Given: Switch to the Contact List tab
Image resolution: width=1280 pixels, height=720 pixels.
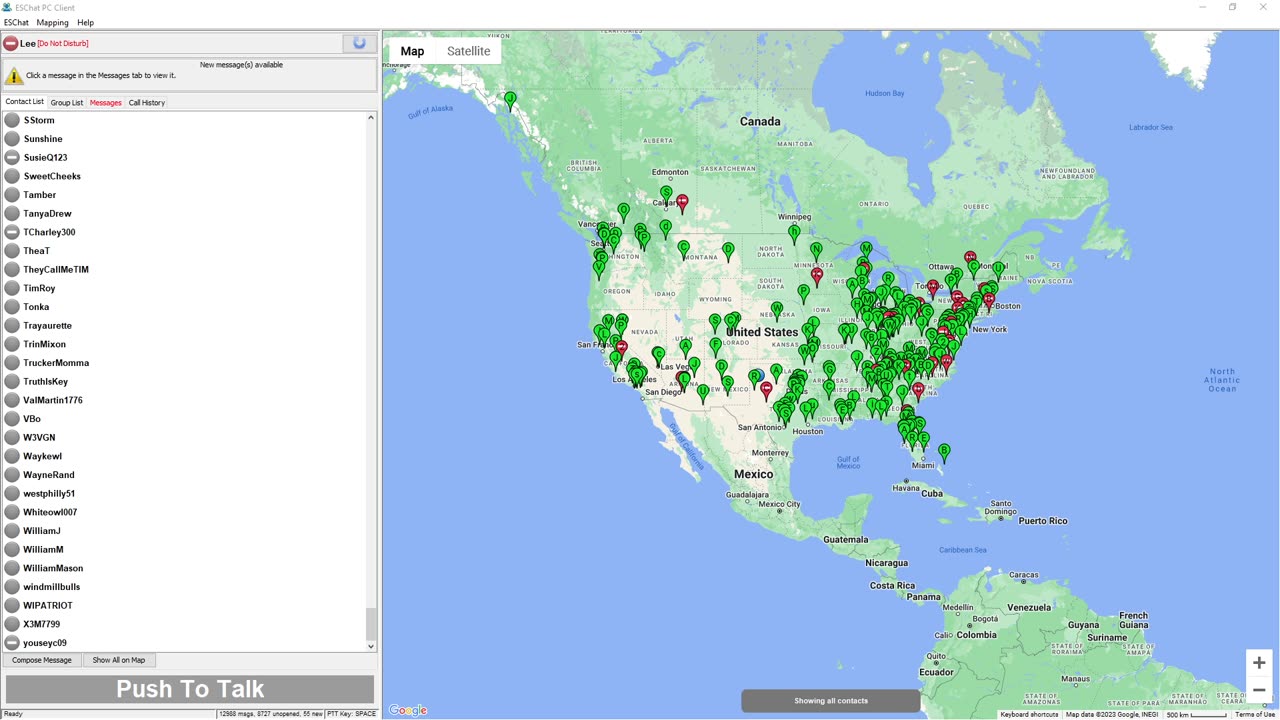Looking at the screenshot, I should 25,102.
